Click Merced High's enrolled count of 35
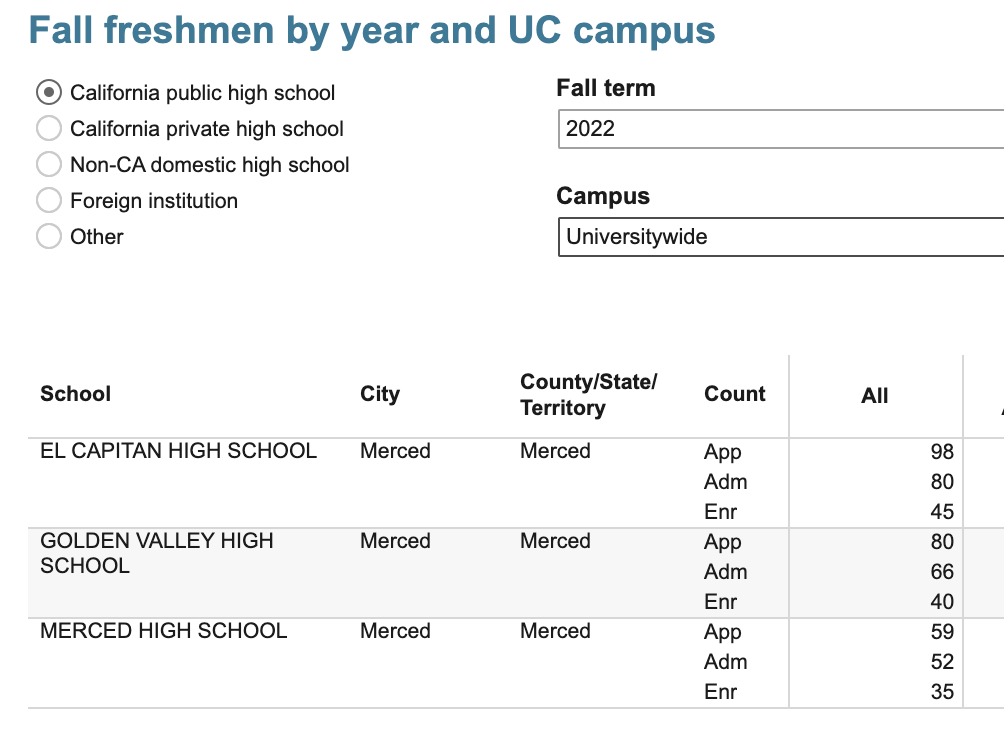Screen dimensions: 1004x732 [x=941, y=692]
